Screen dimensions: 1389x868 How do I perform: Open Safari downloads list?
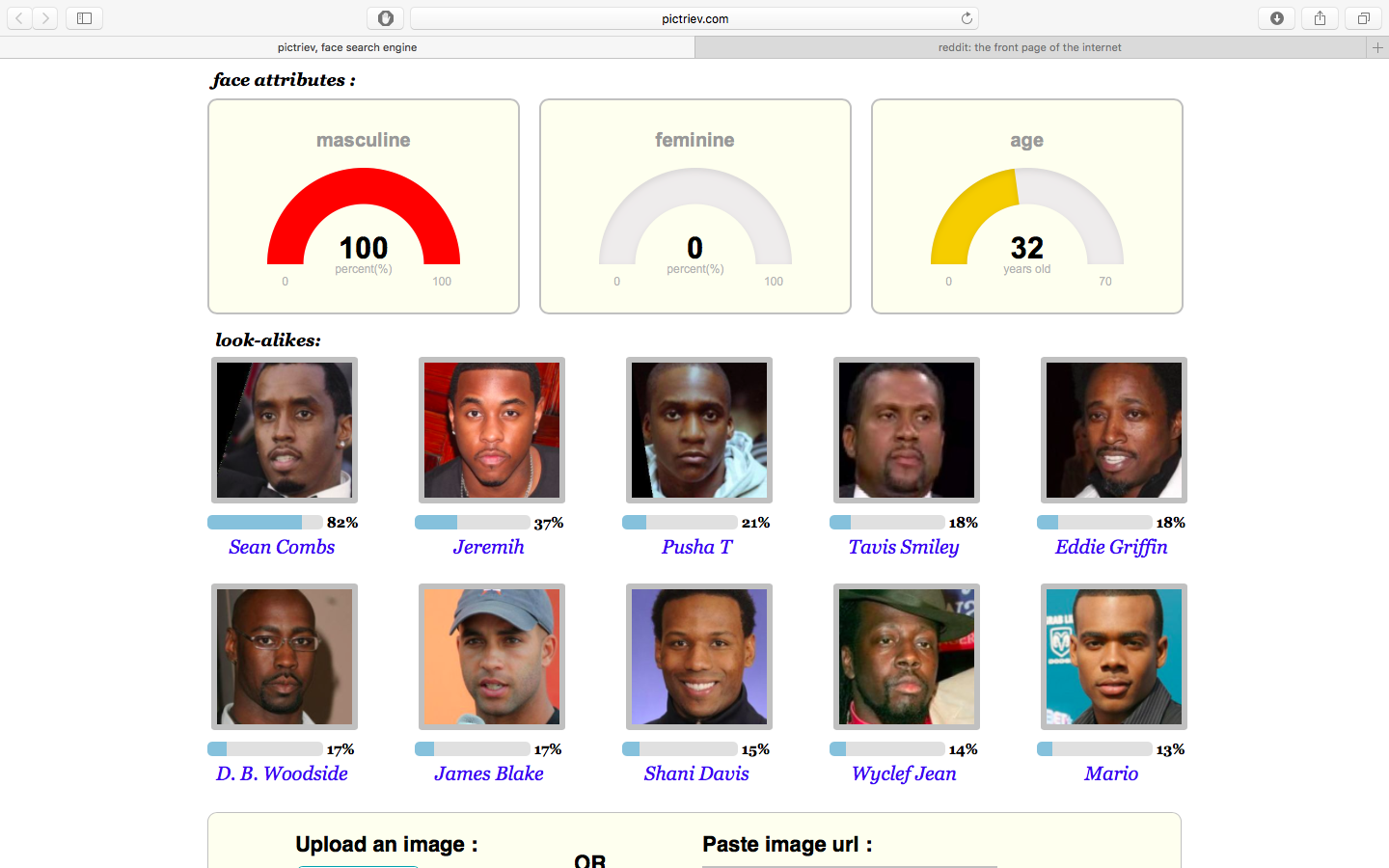(x=1277, y=18)
